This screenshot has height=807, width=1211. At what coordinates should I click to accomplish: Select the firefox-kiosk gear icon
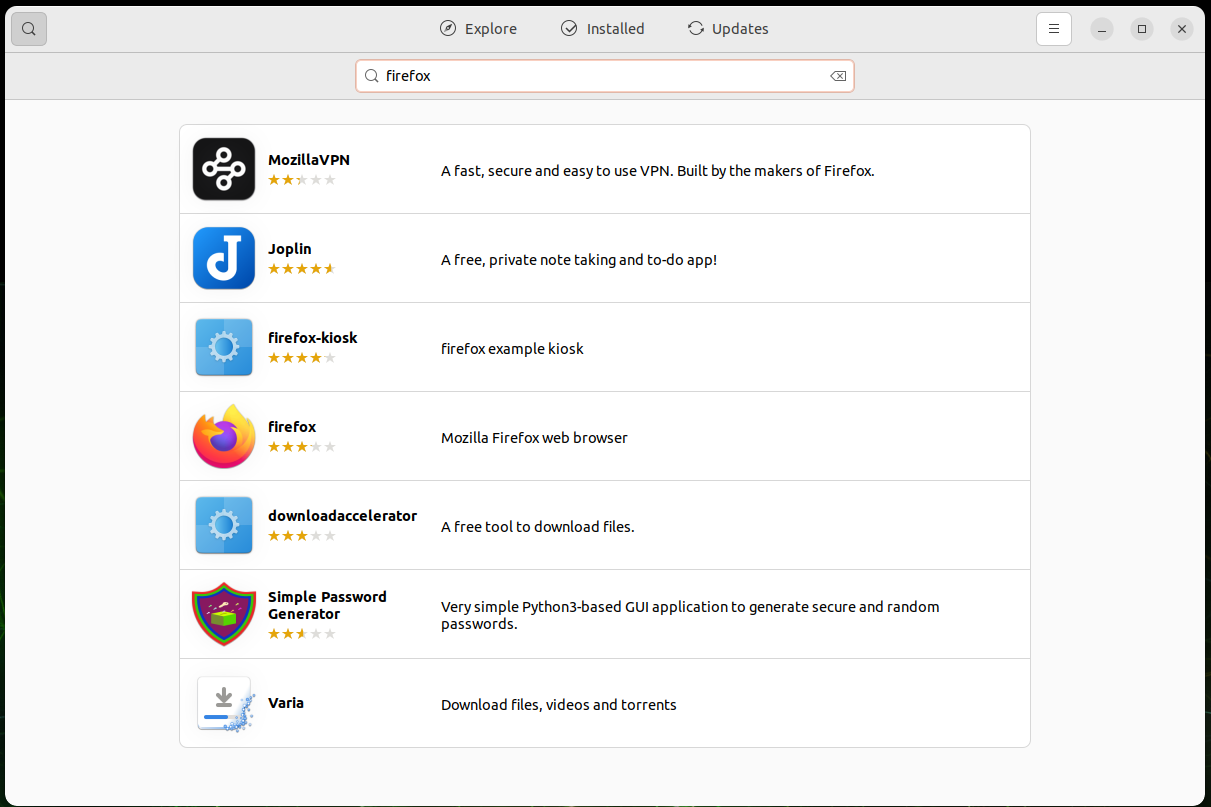point(224,347)
